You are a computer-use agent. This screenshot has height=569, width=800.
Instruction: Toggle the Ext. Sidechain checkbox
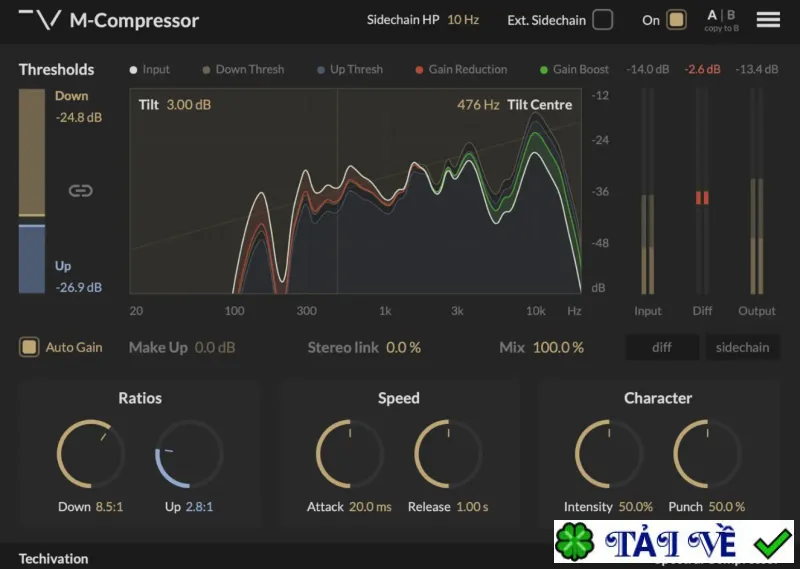coord(603,20)
